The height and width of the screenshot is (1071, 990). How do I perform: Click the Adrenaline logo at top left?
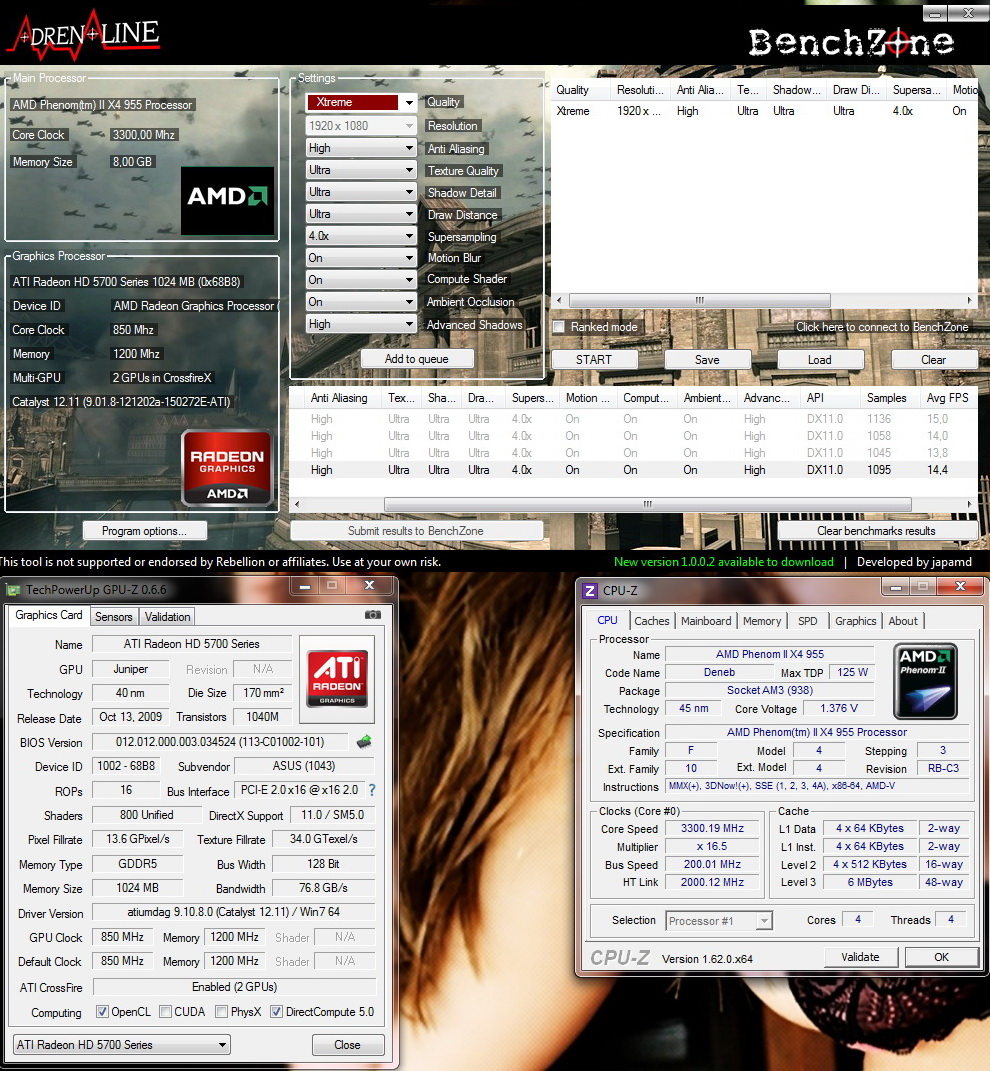(x=83, y=34)
